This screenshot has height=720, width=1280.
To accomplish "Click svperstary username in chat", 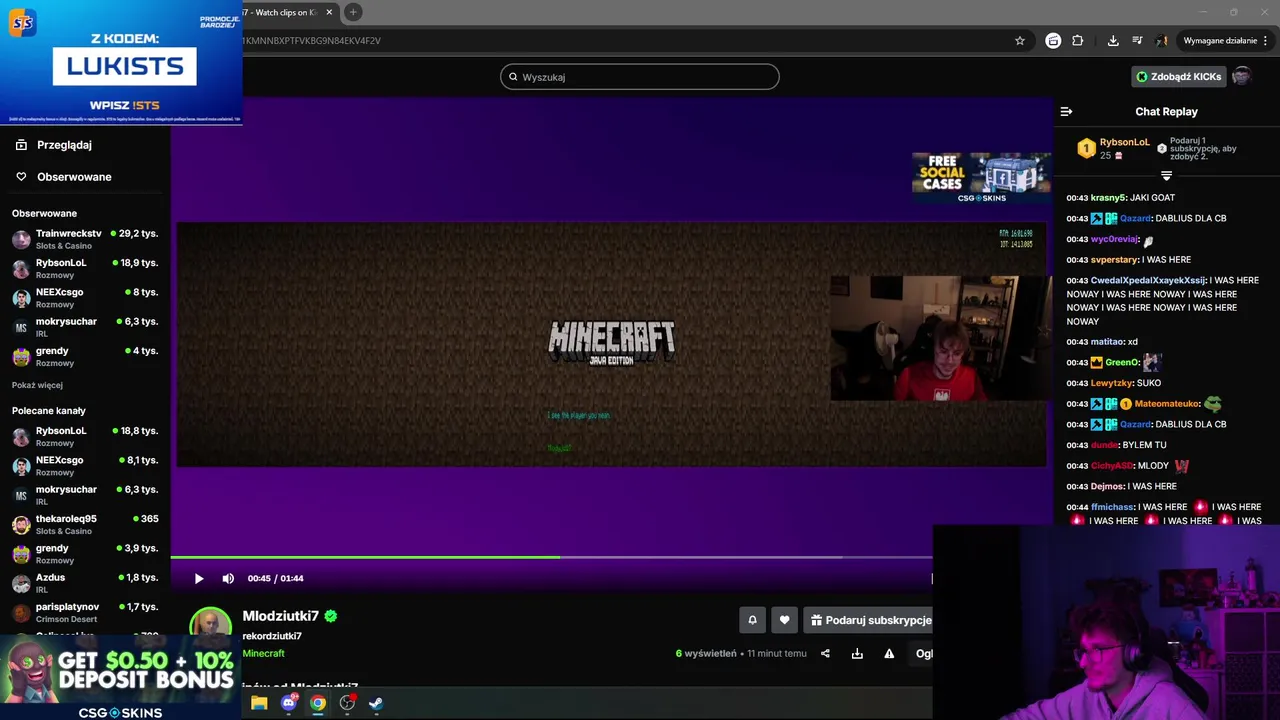I will (x=1114, y=260).
